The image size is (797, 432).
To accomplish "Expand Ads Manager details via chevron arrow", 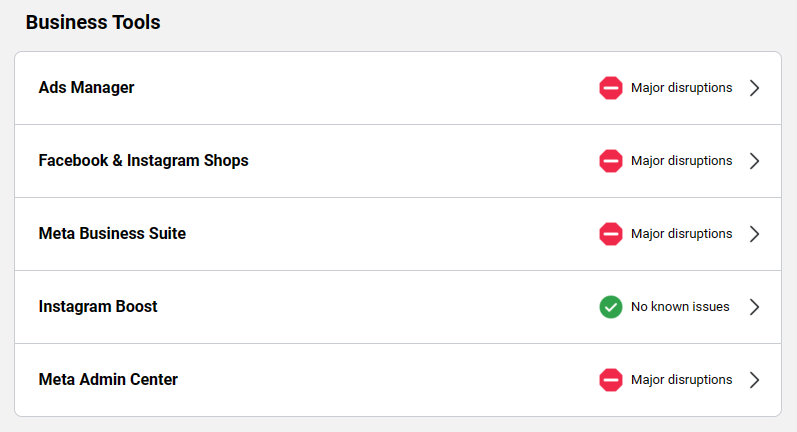I will pyautogui.click(x=755, y=88).
